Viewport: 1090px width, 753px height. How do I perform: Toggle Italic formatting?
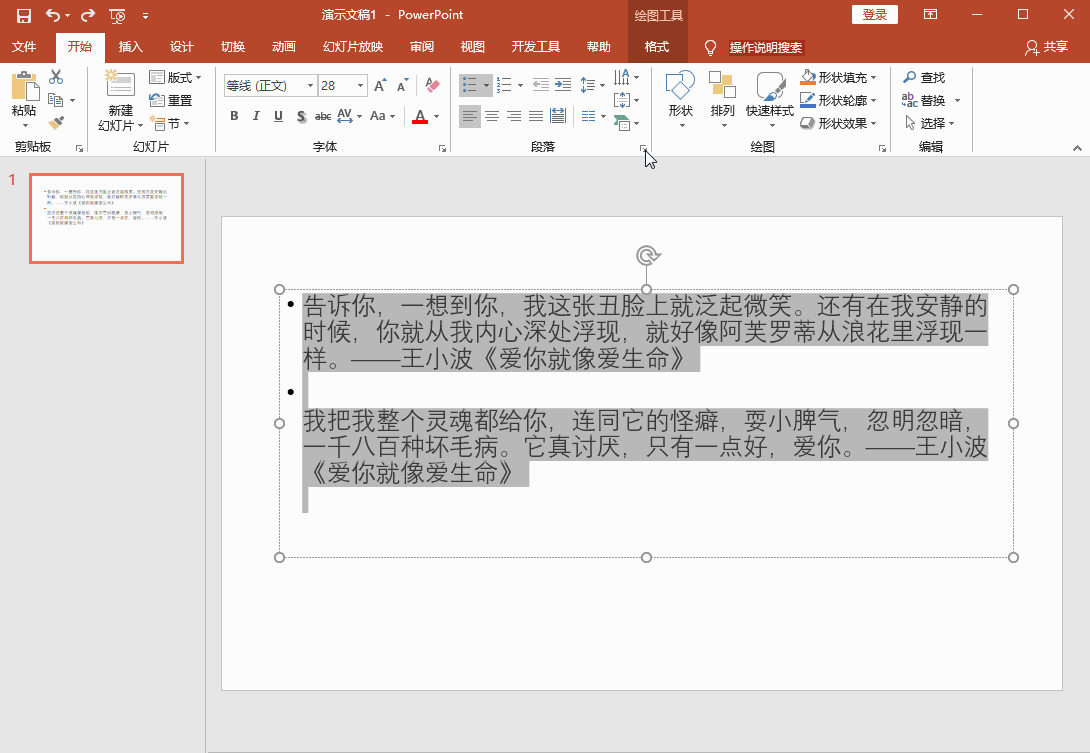click(x=256, y=116)
